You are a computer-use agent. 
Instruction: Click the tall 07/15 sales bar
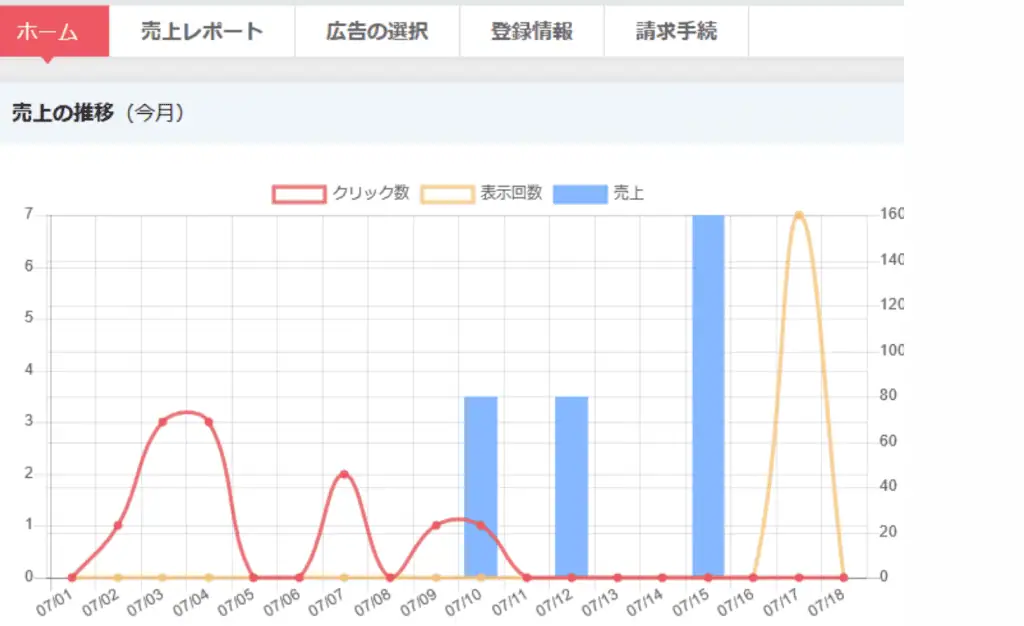(708, 396)
